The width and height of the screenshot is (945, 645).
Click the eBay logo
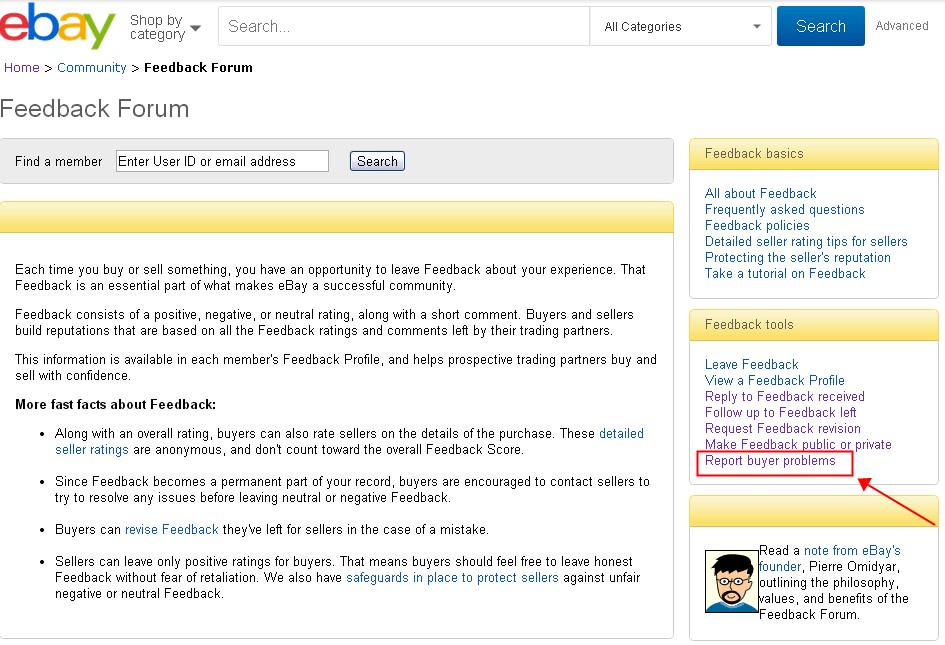point(57,26)
